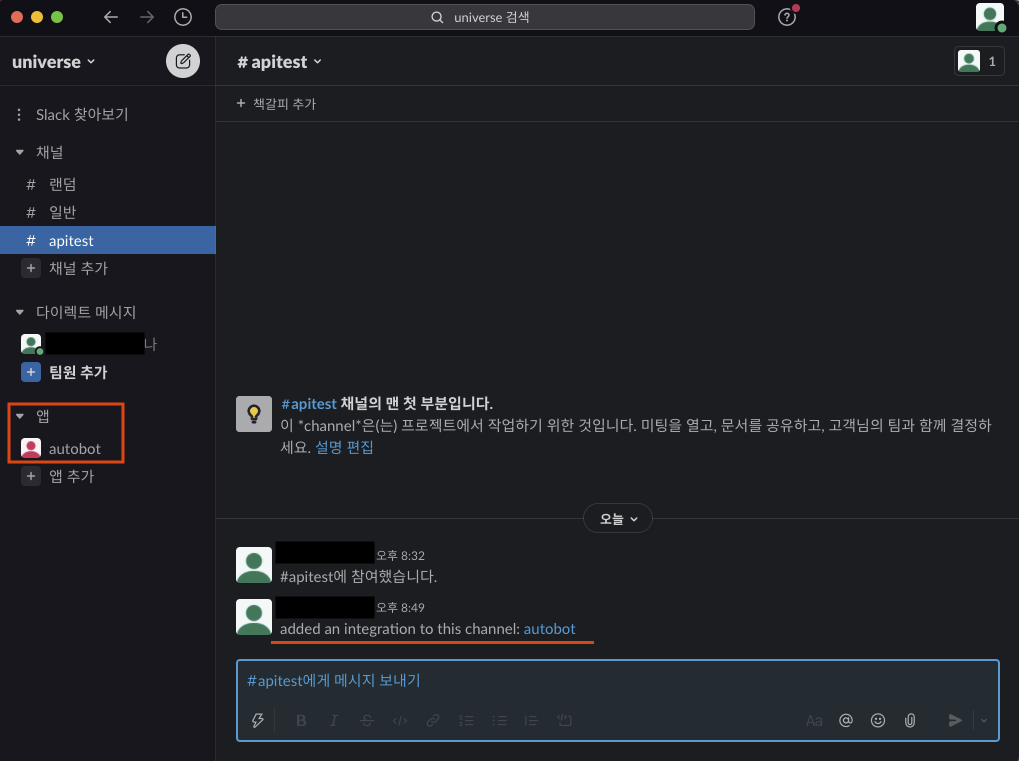Collapse the 앱 section
The image size is (1019, 761).
[19, 416]
